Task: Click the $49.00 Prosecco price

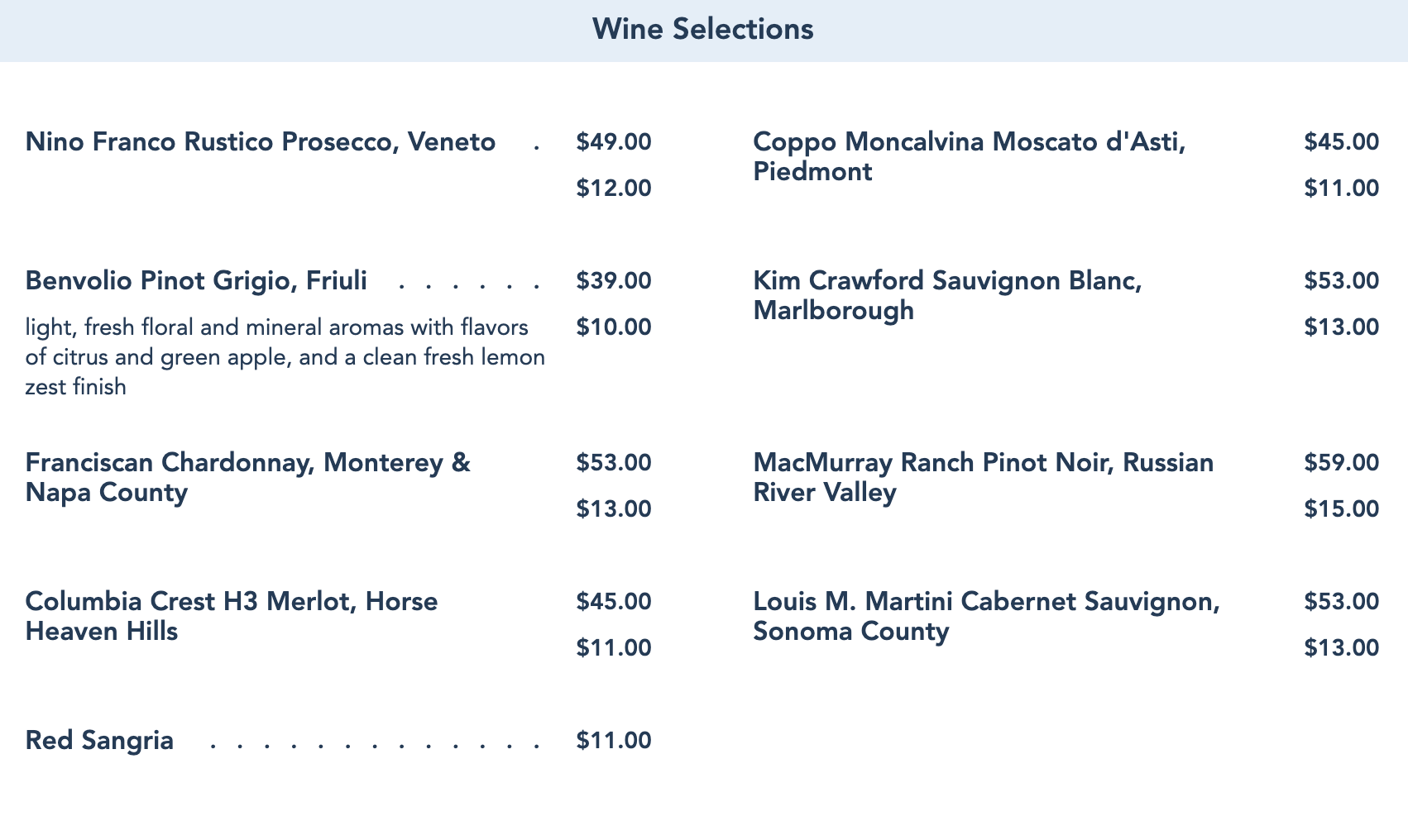Action: 614,142
